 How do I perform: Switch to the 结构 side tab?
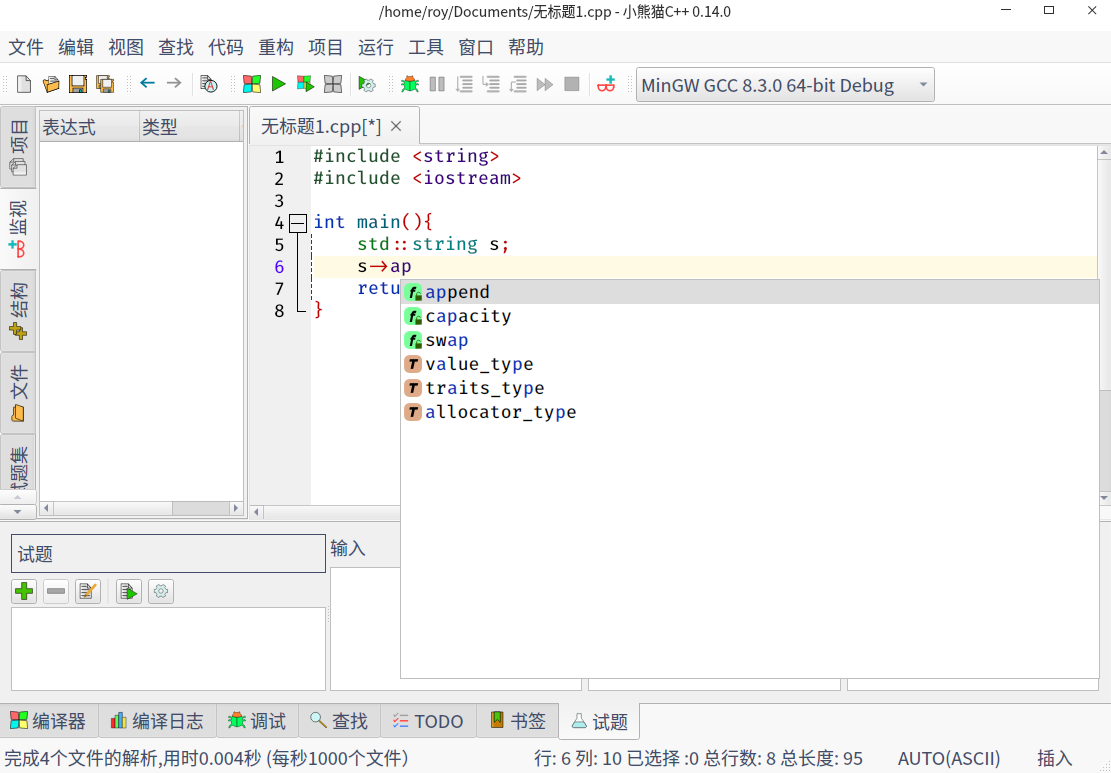point(18,311)
